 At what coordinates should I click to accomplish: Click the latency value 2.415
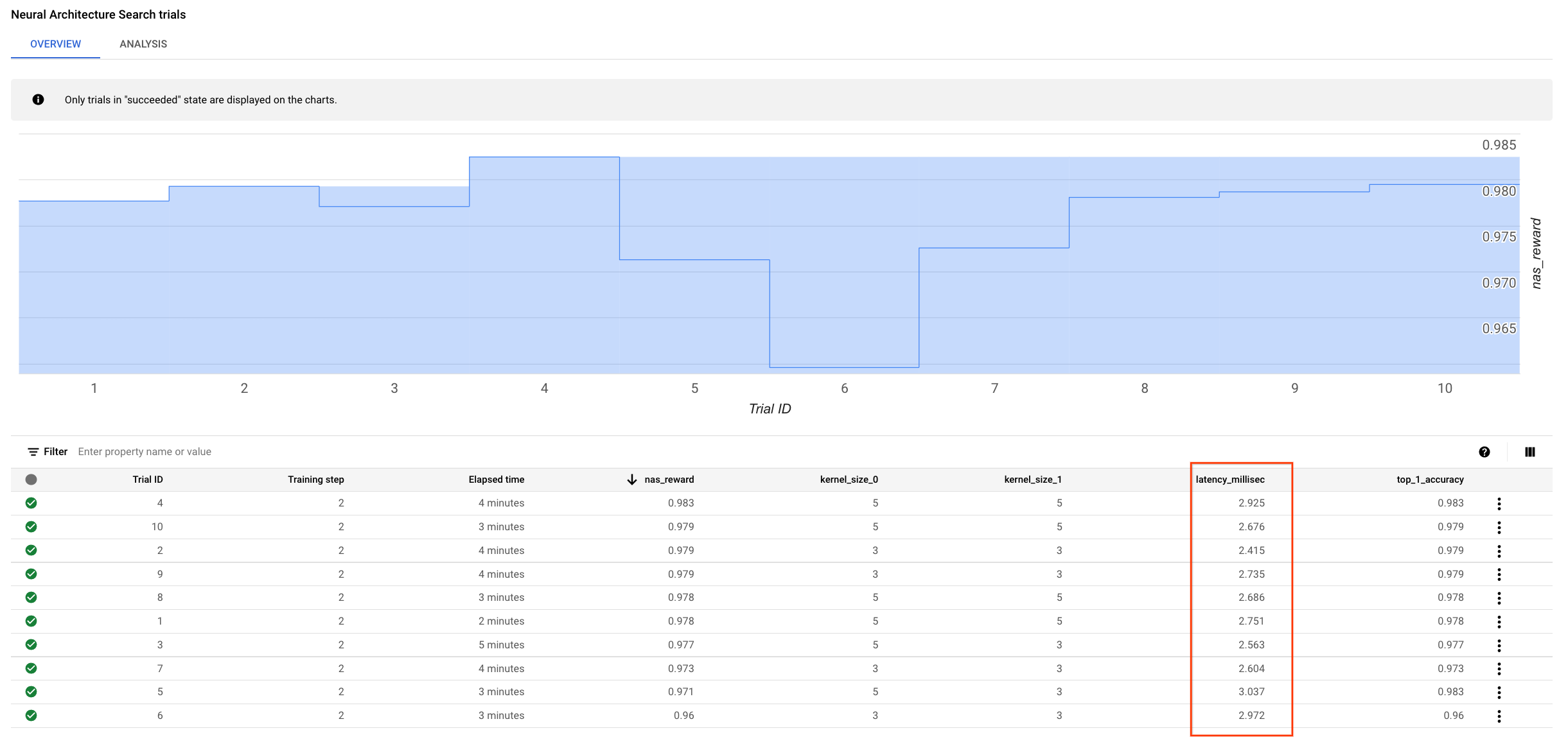[x=1251, y=551]
